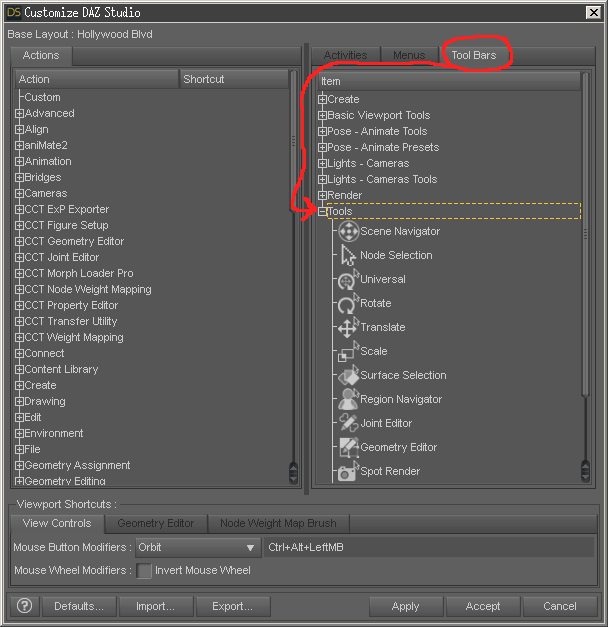Click the Joint Editor tool icon
The height and width of the screenshot is (627, 608).
tap(348, 423)
